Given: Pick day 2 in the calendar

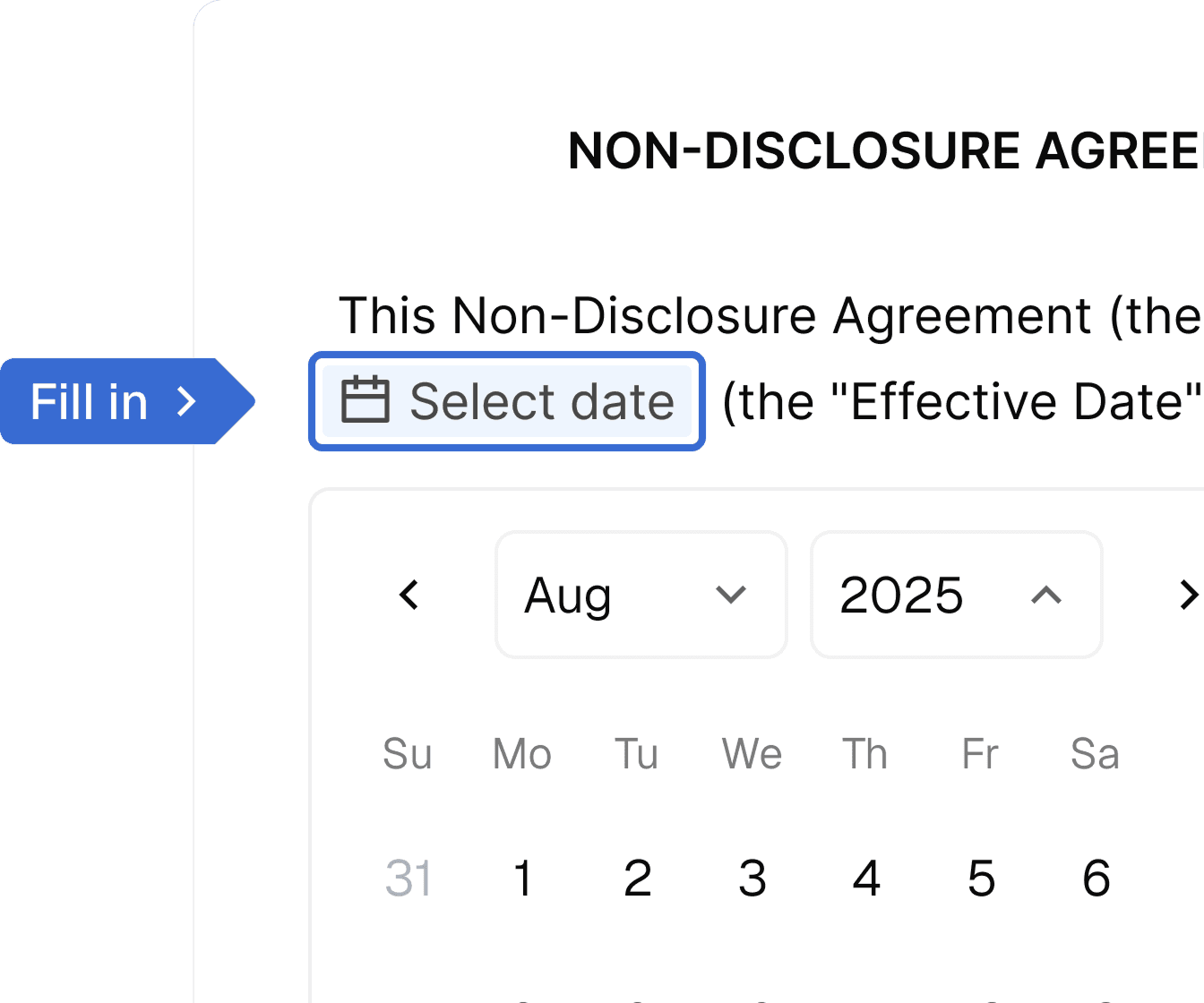Looking at the screenshot, I should (638, 878).
